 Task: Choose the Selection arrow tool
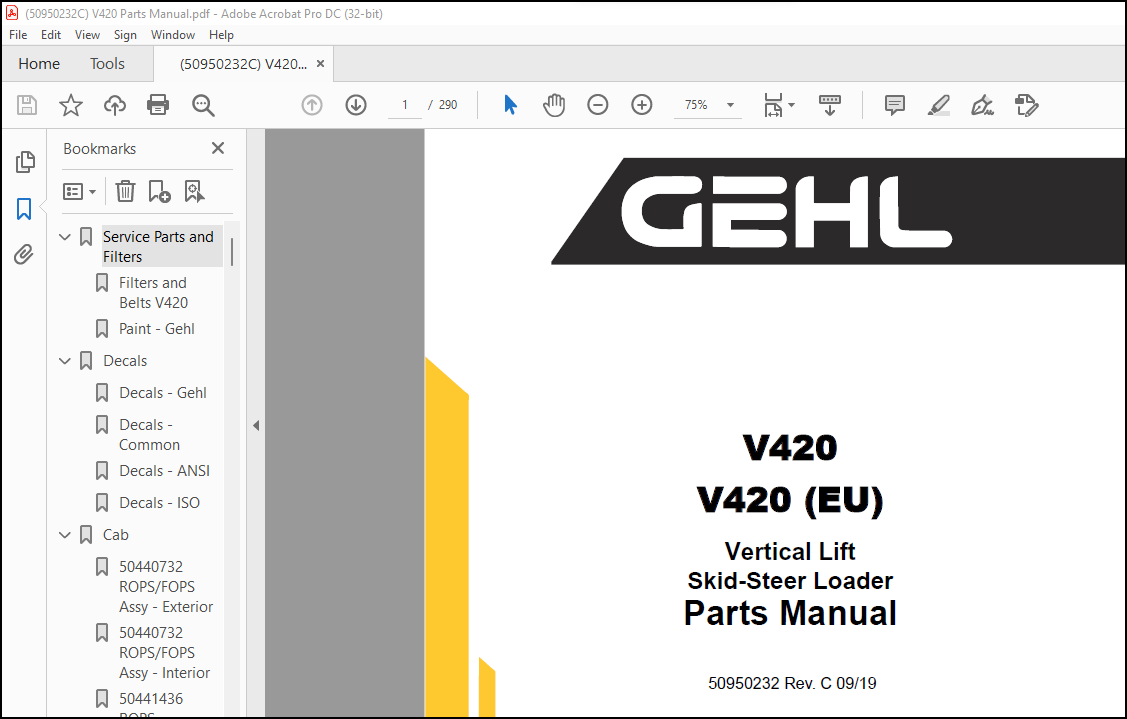click(x=510, y=105)
